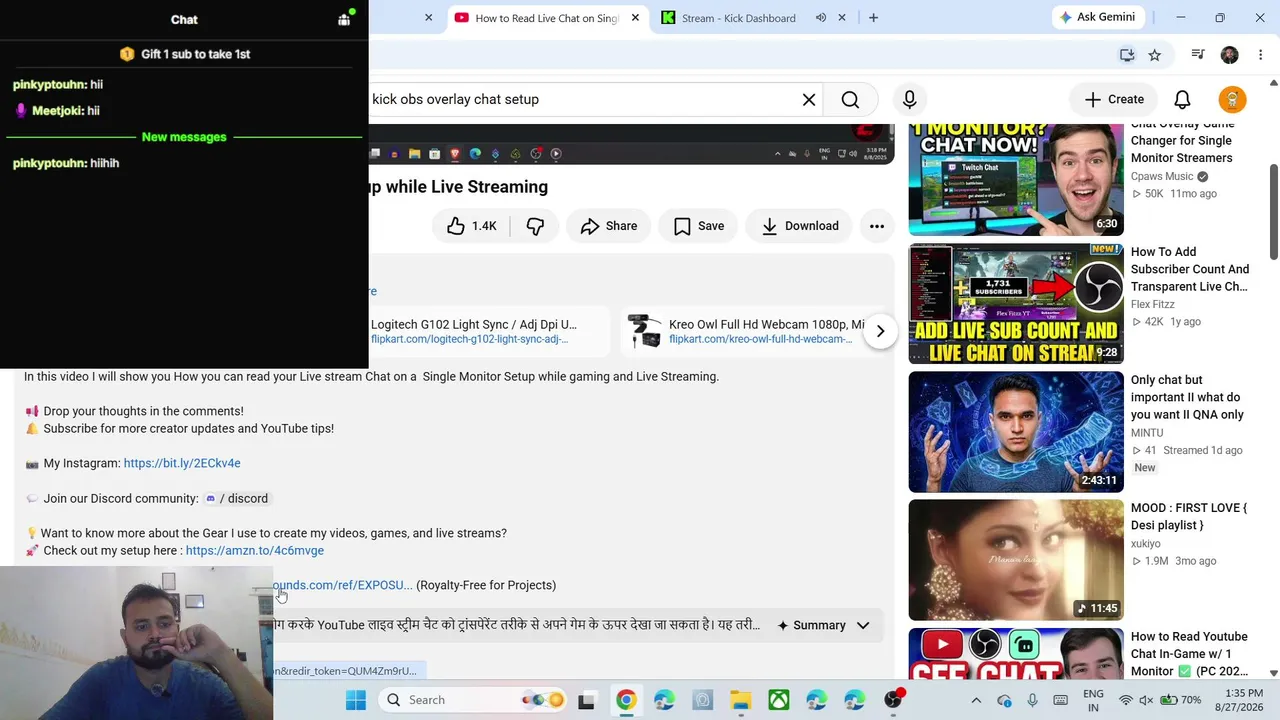Clear the YouTube search box text
1280x720 pixels.
809,99
